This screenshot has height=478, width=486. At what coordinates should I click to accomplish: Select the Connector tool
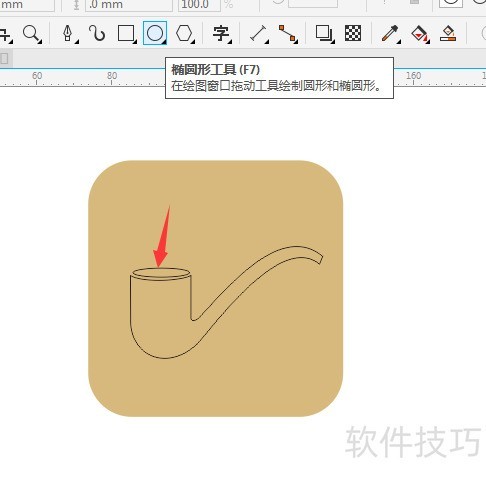(288, 33)
